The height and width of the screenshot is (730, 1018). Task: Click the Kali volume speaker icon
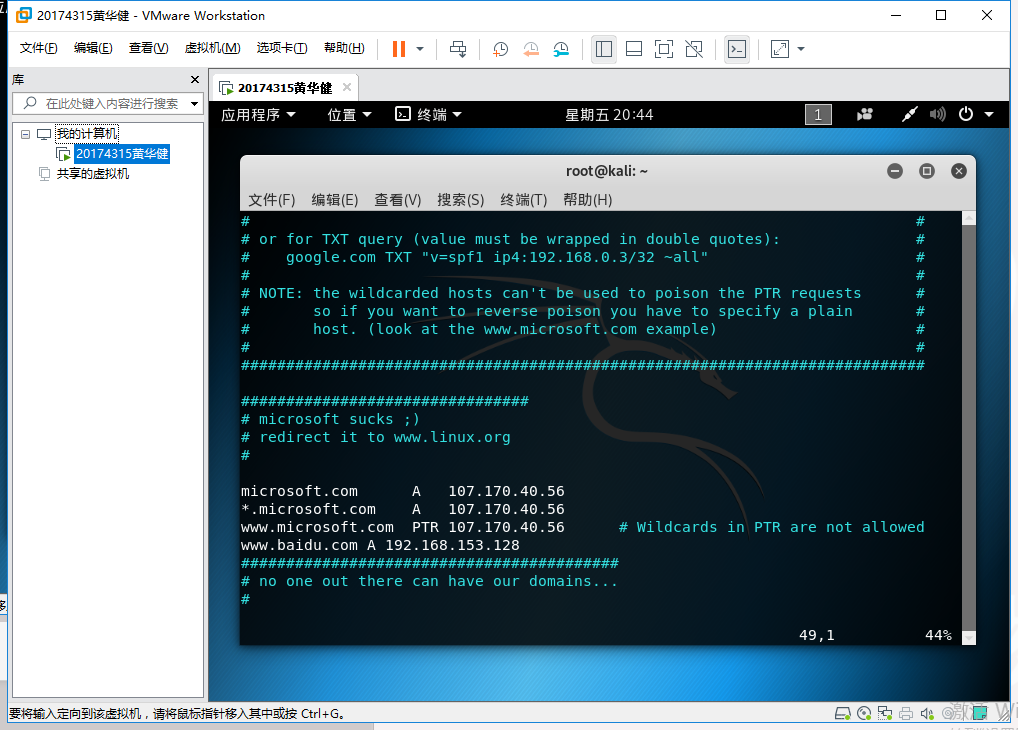pyautogui.click(x=937, y=115)
